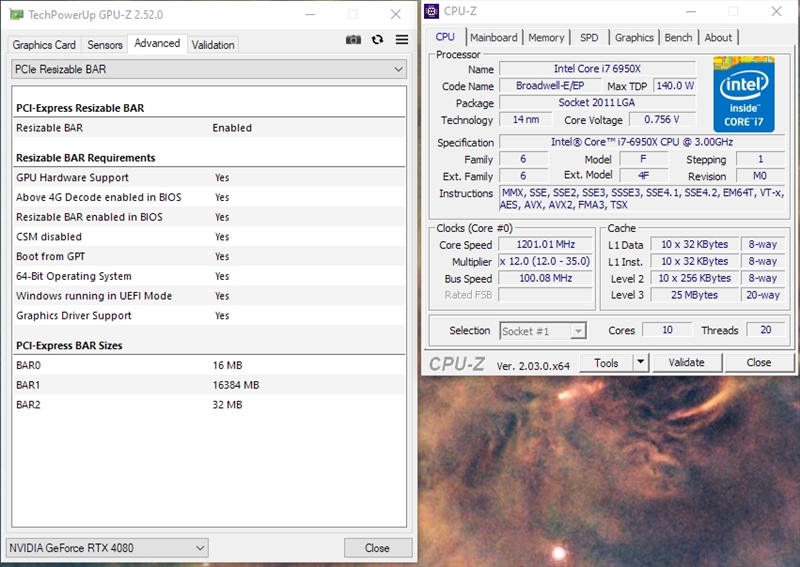The width and height of the screenshot is (800, 567).
Task: Click the CPU-Z title bar app icon
Action: (x=432, y=12)
